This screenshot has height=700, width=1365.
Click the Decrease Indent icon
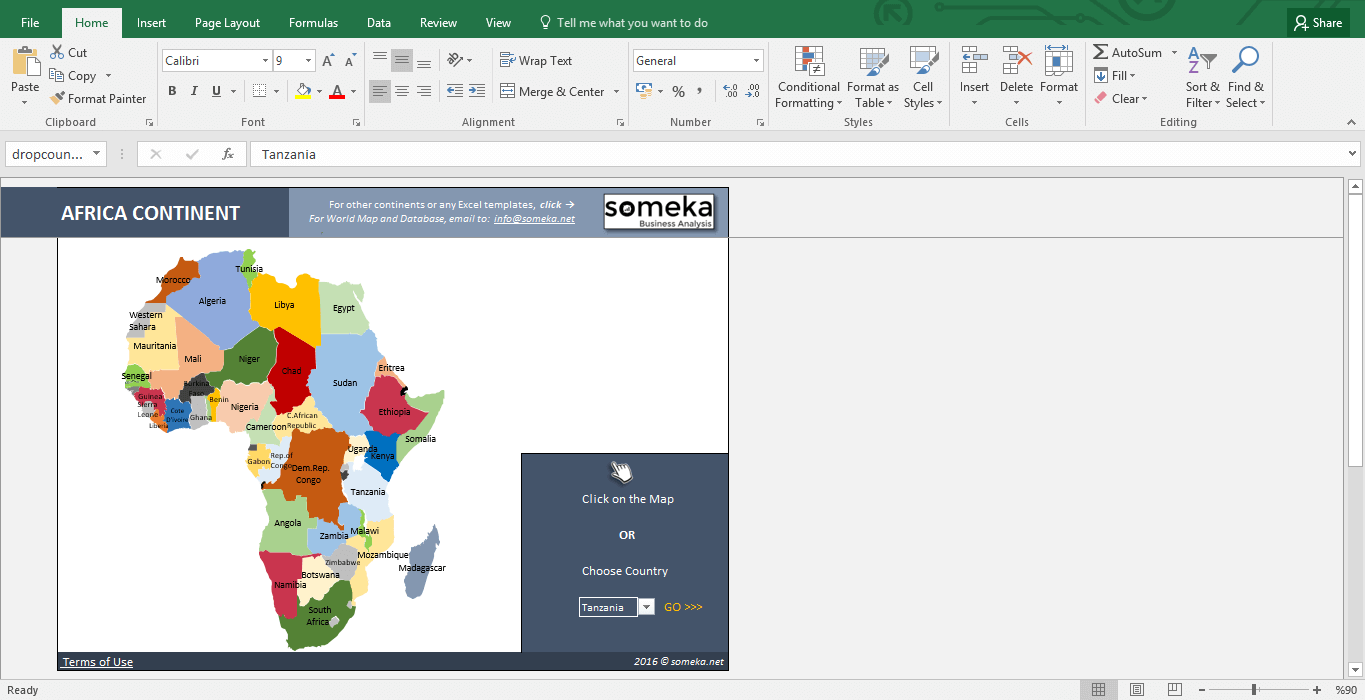click(x=455, y=91)
